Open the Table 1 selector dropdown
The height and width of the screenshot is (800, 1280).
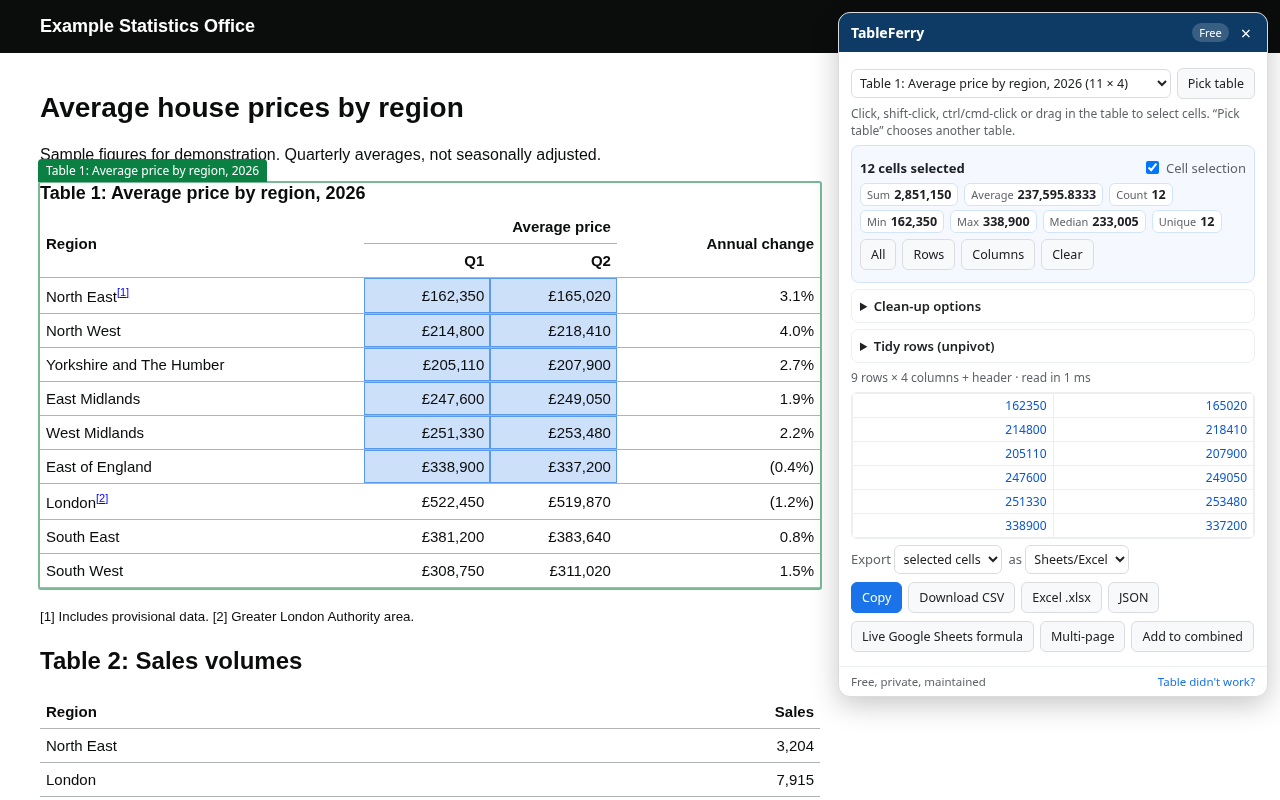(x=1011, y=83)
